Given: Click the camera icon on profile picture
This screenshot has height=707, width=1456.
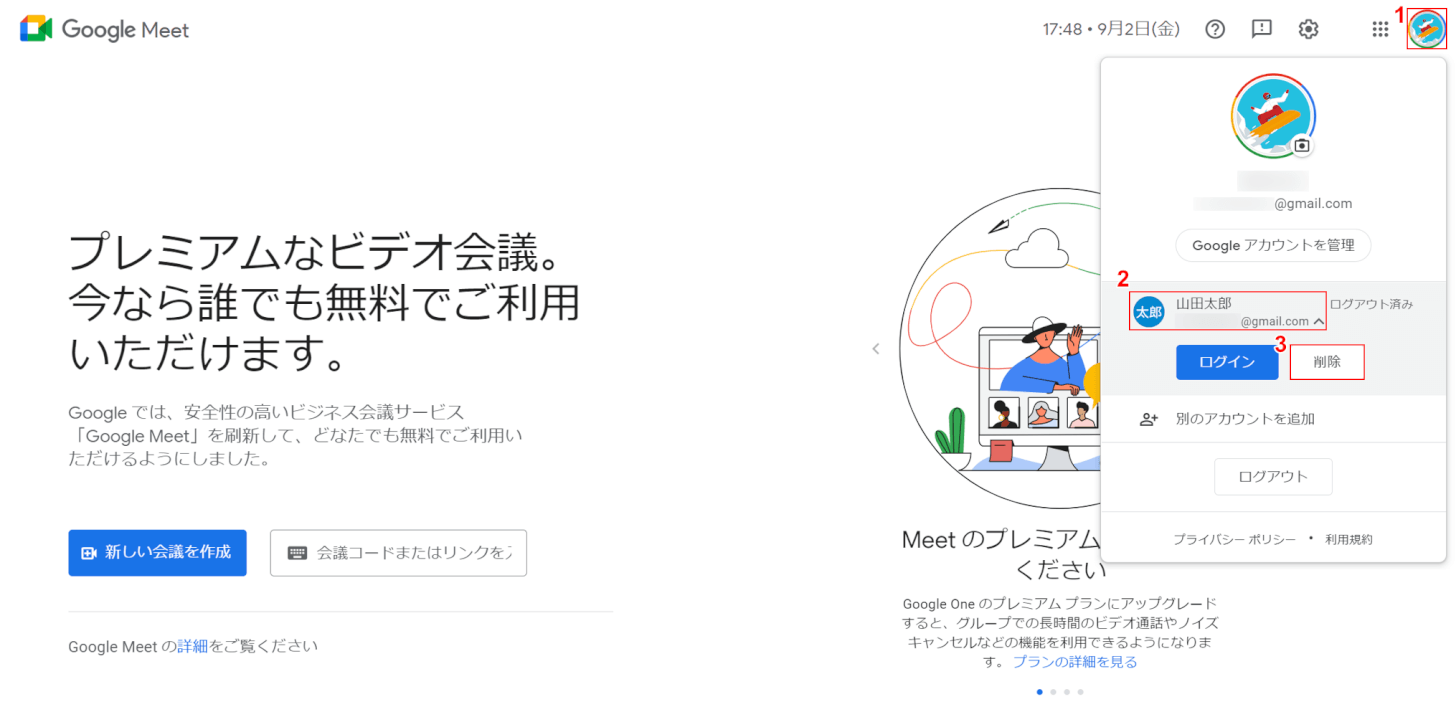Looking at the screenshot, I should [x=1301, y=145].
